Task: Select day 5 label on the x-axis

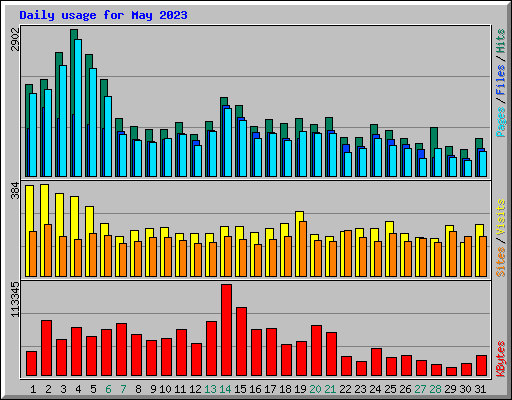Action: (93, 389)
